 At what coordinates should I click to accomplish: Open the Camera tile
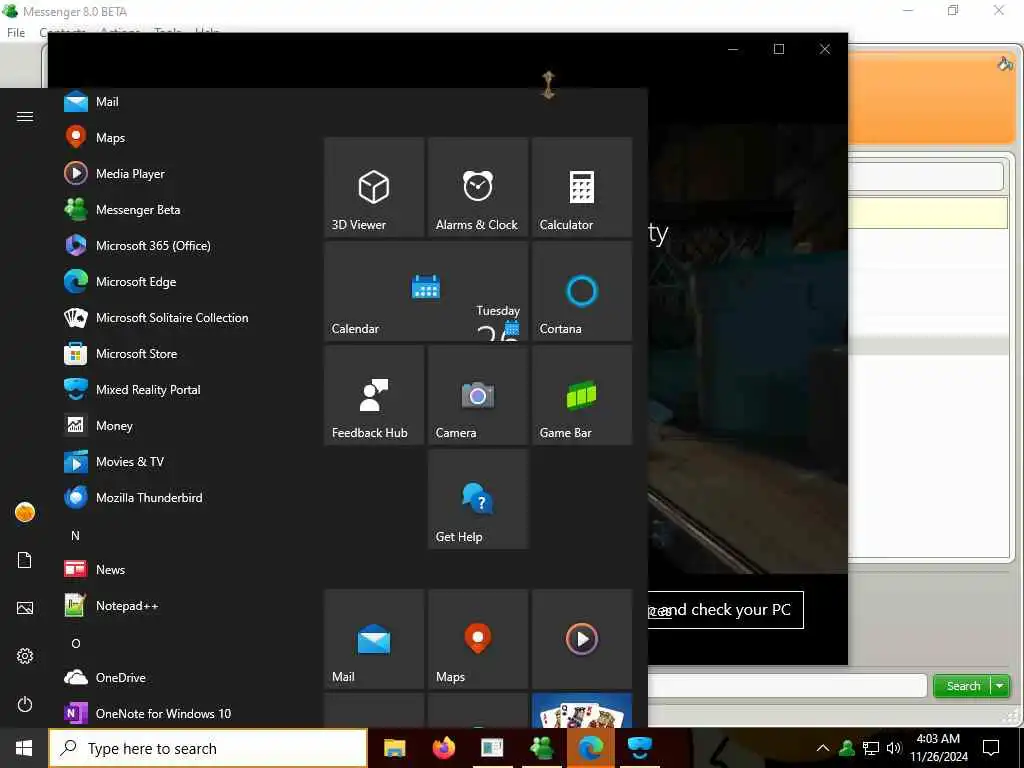pyautogui.click(x=478, y=394)
